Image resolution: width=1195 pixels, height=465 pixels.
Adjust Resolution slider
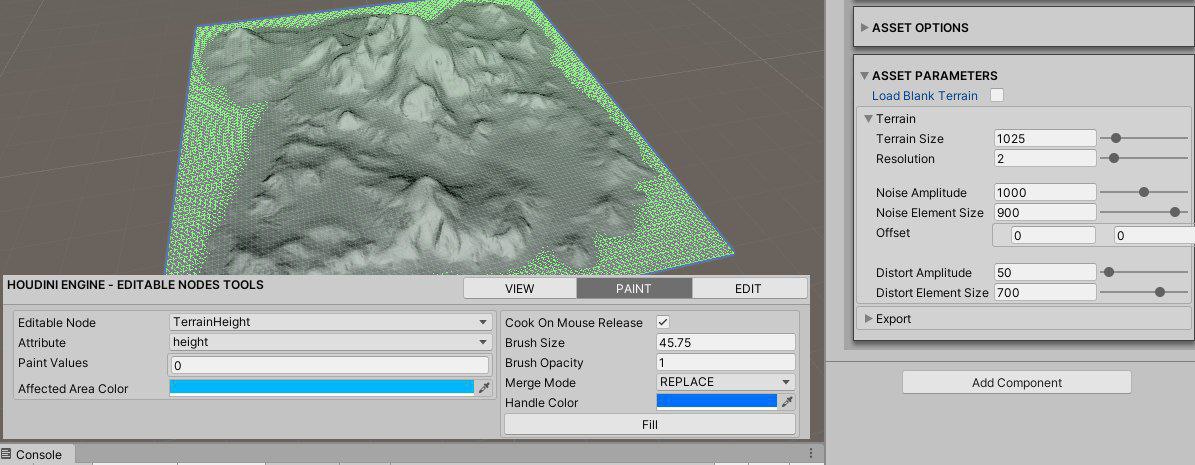click(x=1143, y=159)
